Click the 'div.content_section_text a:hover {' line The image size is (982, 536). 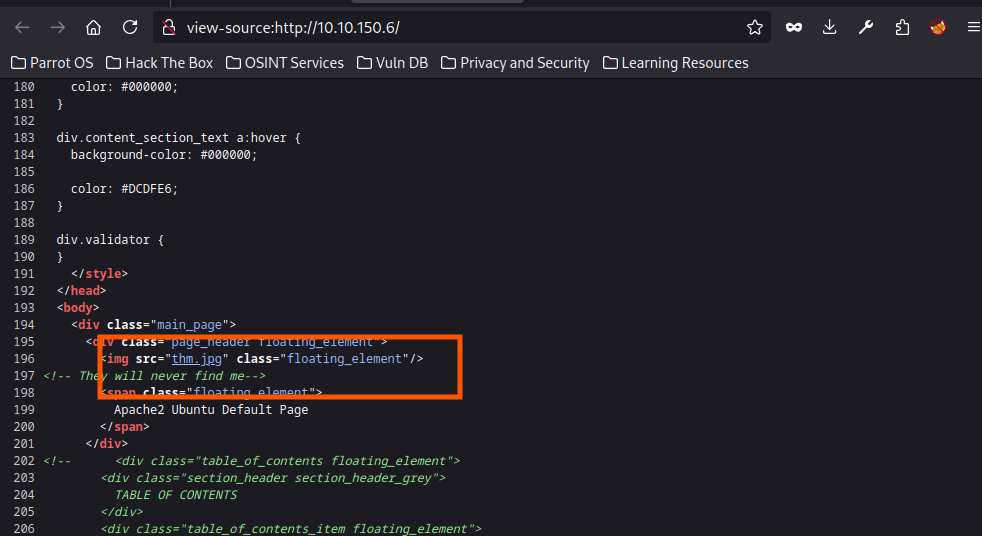pos(178,138)
